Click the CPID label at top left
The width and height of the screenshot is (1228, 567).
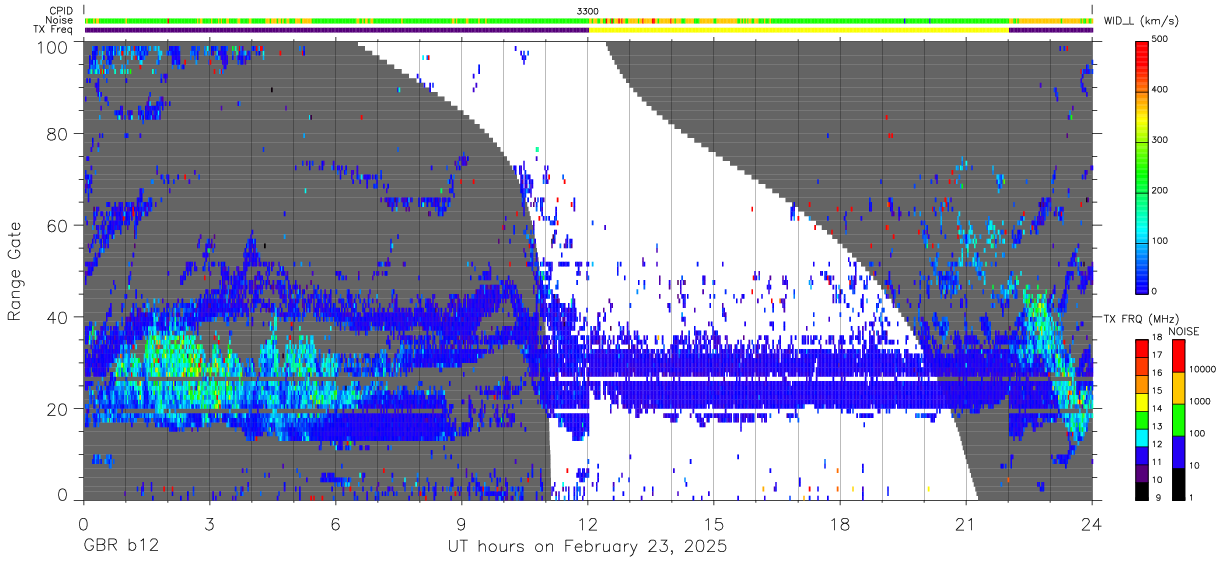tap(61, 10)
